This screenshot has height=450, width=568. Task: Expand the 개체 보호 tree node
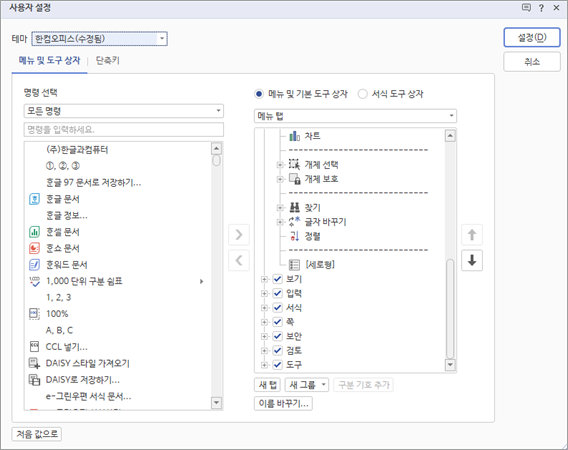point(280,179)
